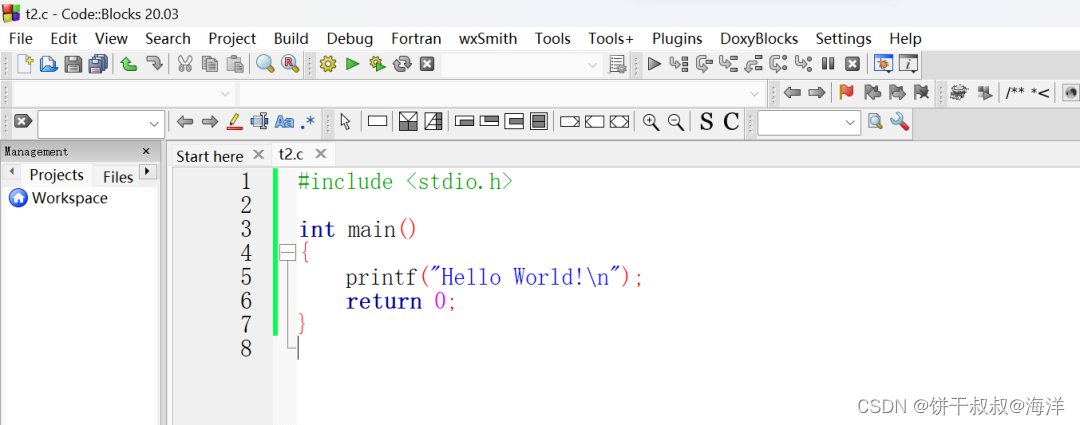Click the red wrench options icon
Screen dimensions: 1080x425
point(899,122)
